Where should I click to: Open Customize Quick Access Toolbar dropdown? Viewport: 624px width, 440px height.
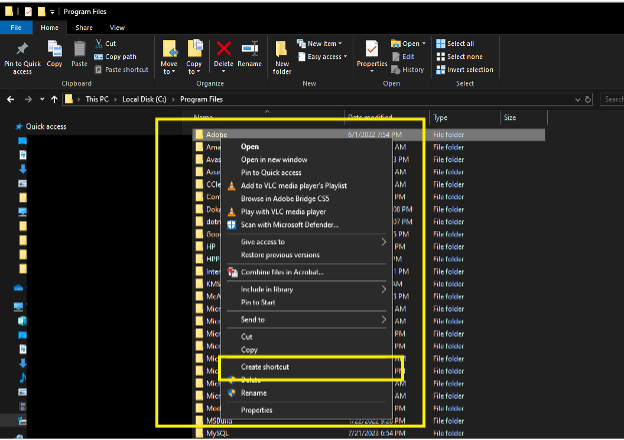pyautogui.click(x=52, y=12)
